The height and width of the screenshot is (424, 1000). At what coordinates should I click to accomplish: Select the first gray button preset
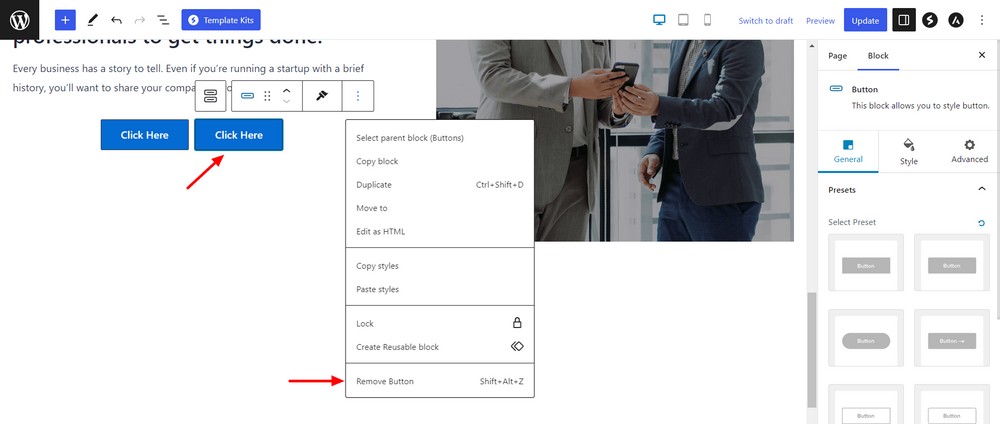coord(865,263)
